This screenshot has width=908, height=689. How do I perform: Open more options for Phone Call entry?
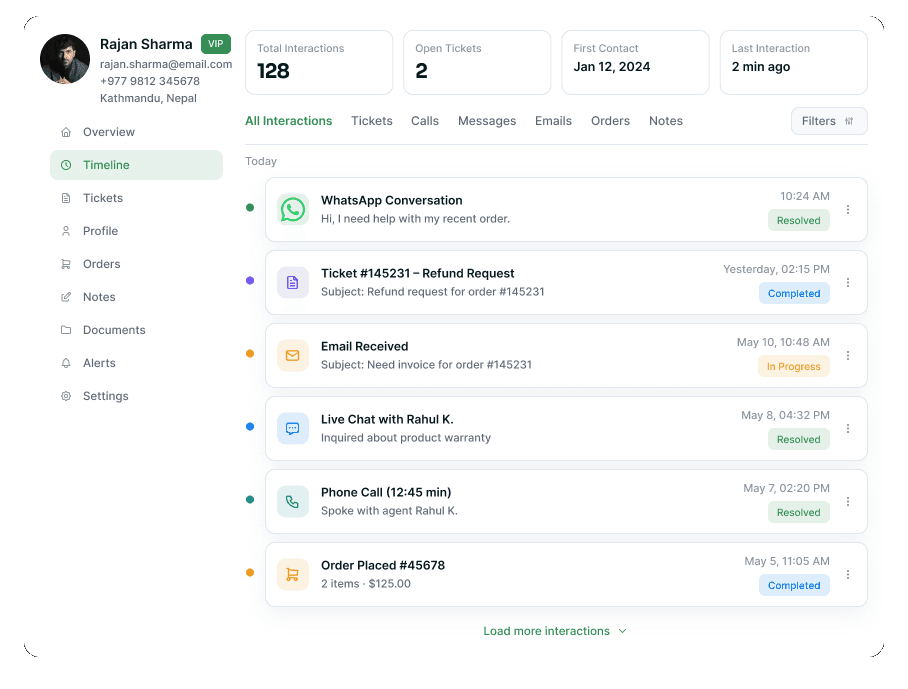848,501
